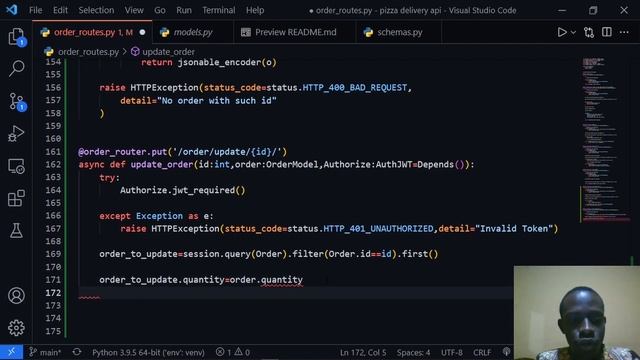Switch to Preview README.md tab
Viewport: 640px width, 360px height.
(x=295, y=32)
